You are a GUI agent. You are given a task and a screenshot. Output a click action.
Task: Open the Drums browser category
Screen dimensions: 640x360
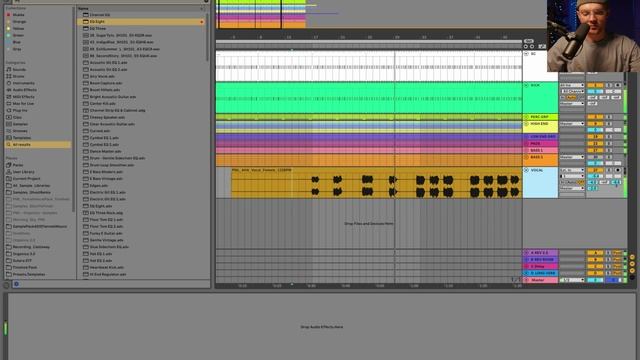pos(19,76)
